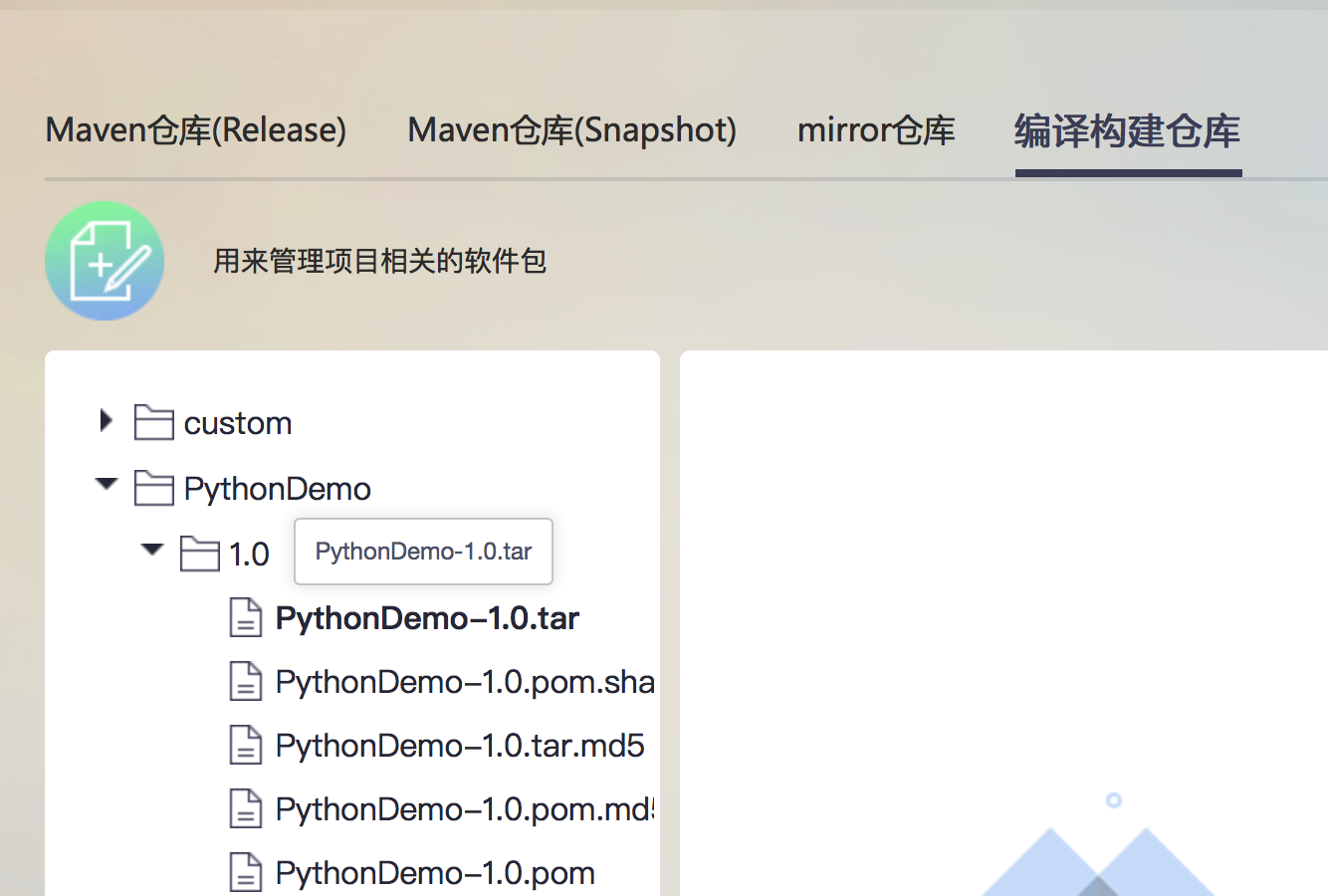Screen dimensions: 1328x896
Task: Click the PythonDemo-1.0.pom.md5 file icon
Action: [x=246, y=809]
